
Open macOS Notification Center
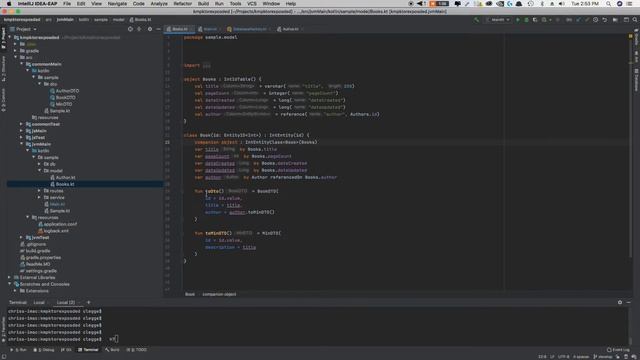pyautogui.click(x=630, y=4)
